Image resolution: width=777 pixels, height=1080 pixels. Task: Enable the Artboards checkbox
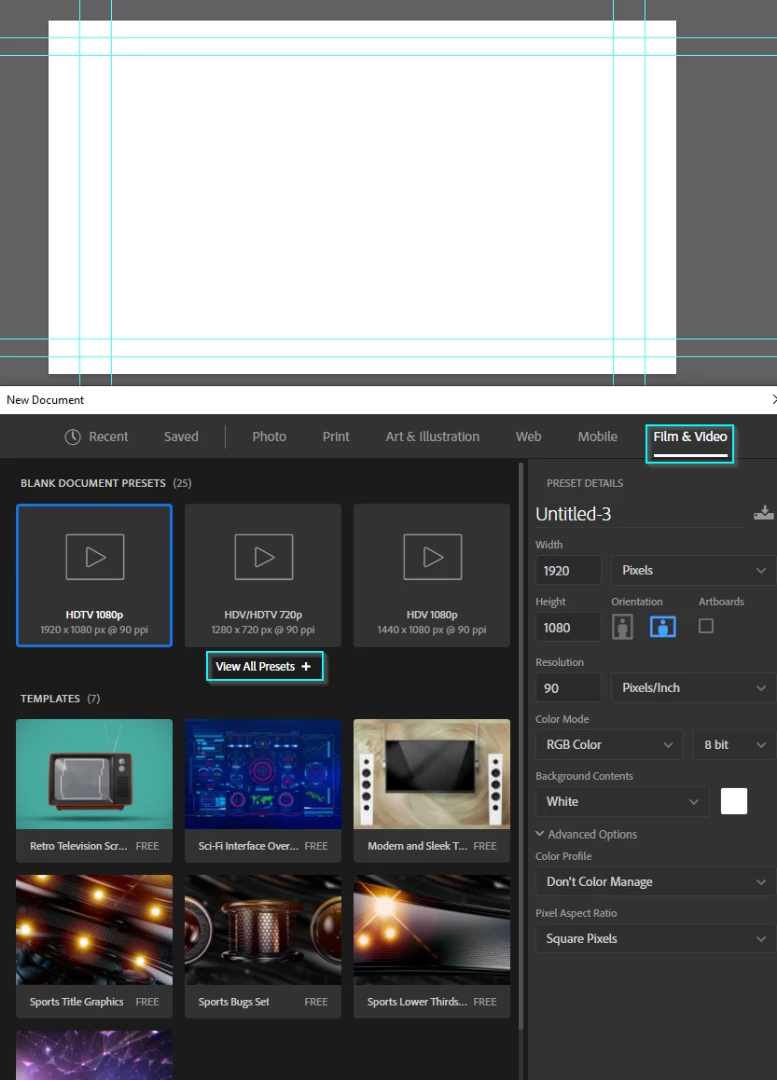tap(706, 626)
